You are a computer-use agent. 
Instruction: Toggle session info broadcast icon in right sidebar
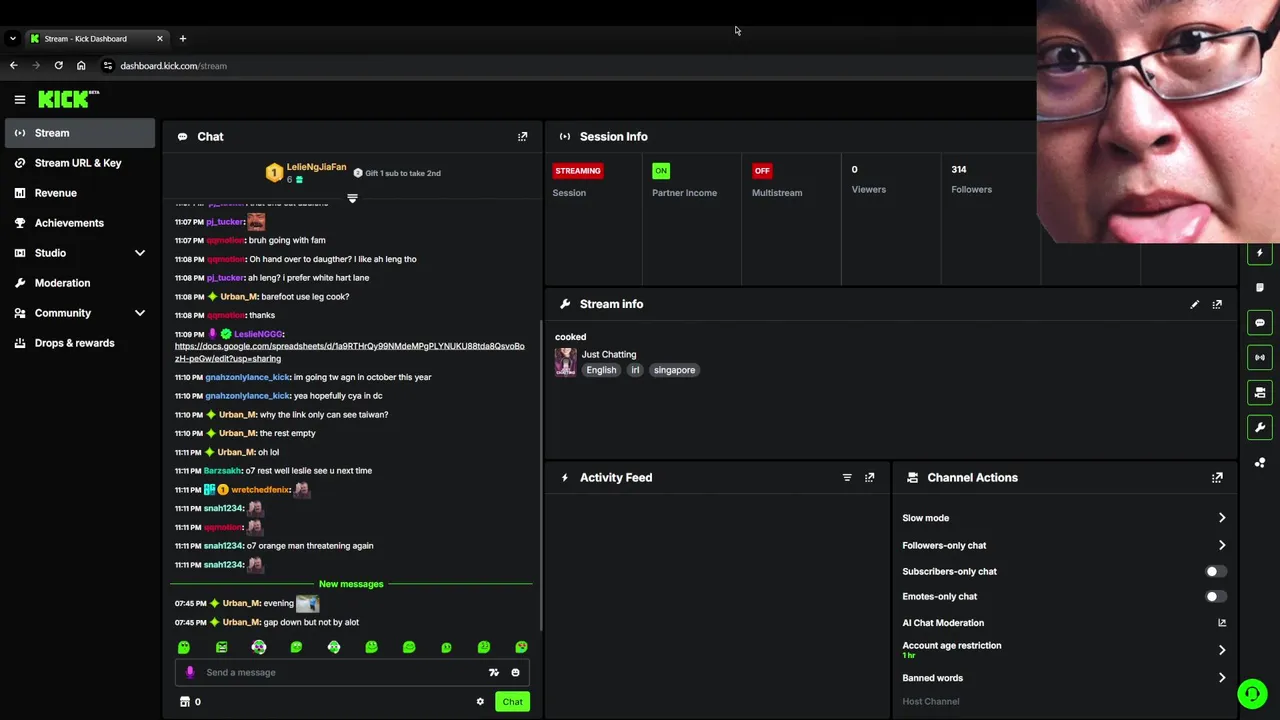point(1260,358)
